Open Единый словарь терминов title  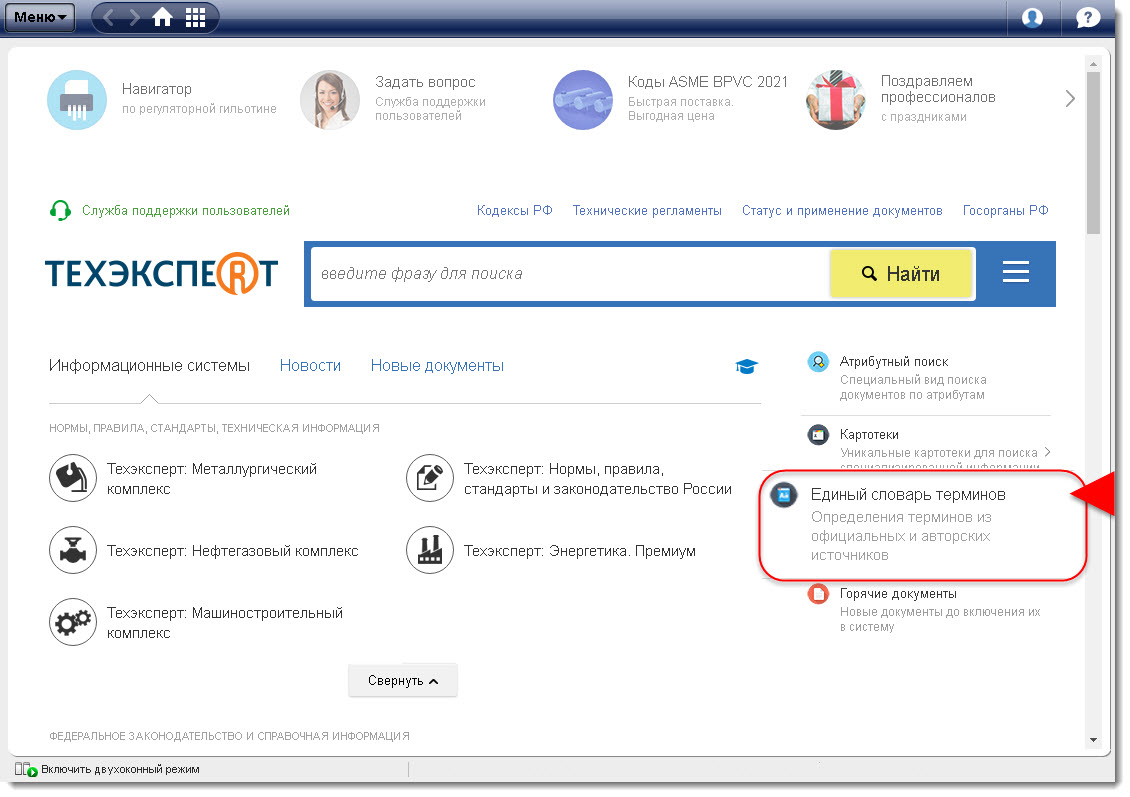(x=908, y=494)
